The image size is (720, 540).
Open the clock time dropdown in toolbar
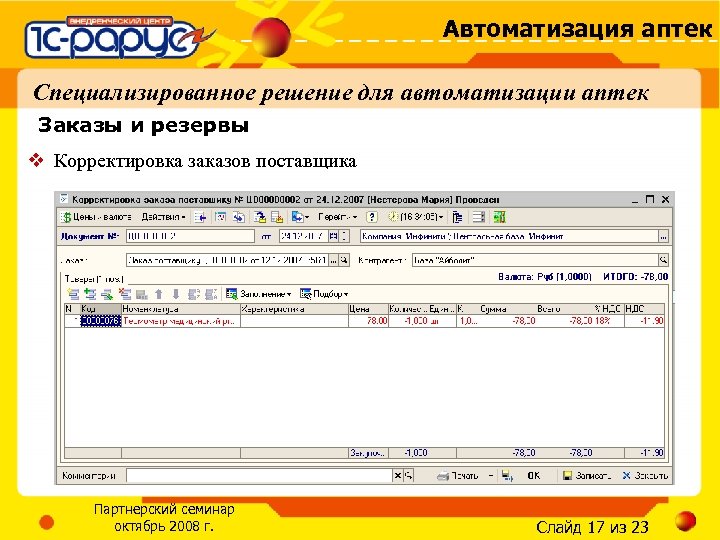click(x=416, y=217)
